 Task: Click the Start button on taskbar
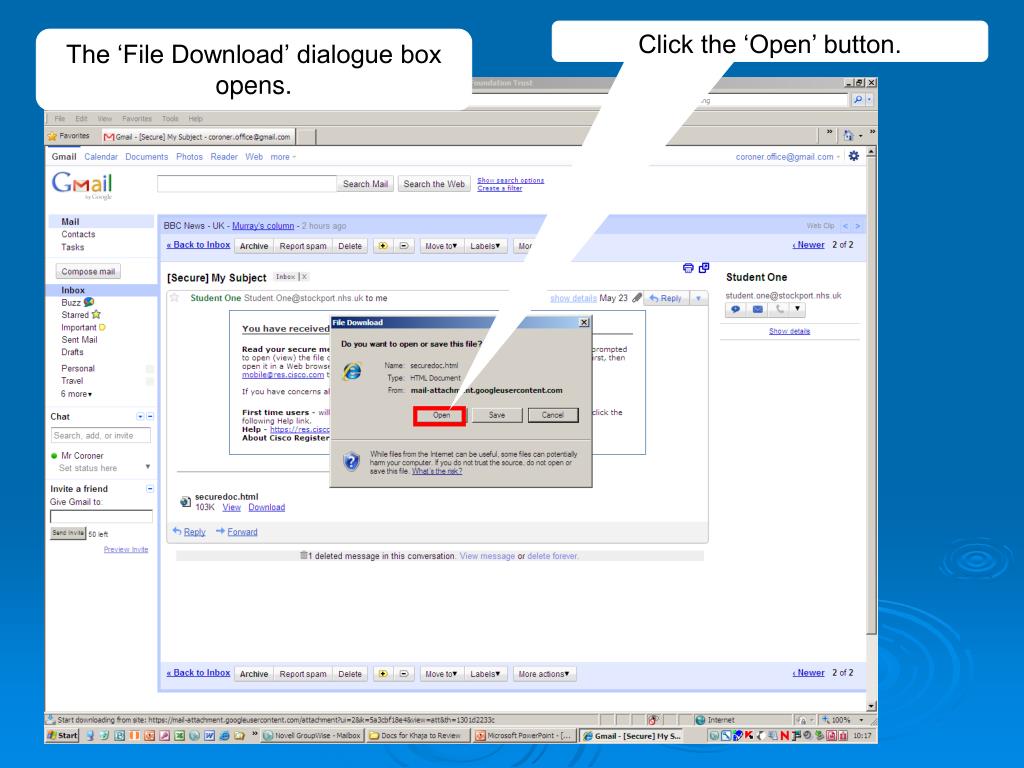(62, 735)
